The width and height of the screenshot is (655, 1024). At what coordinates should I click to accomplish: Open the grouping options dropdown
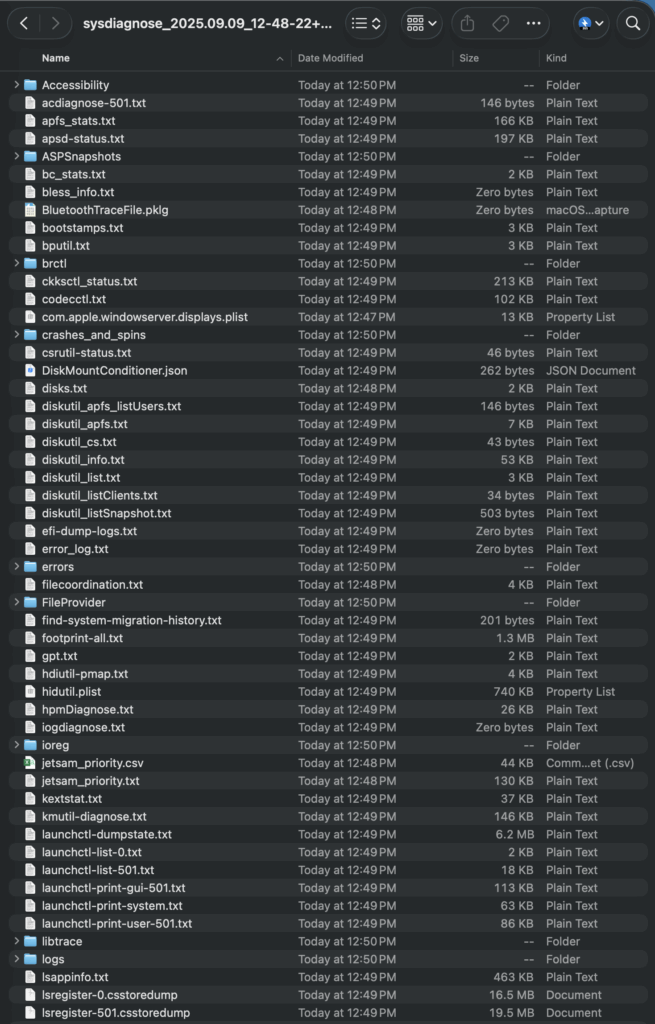[x=422, y=24]
